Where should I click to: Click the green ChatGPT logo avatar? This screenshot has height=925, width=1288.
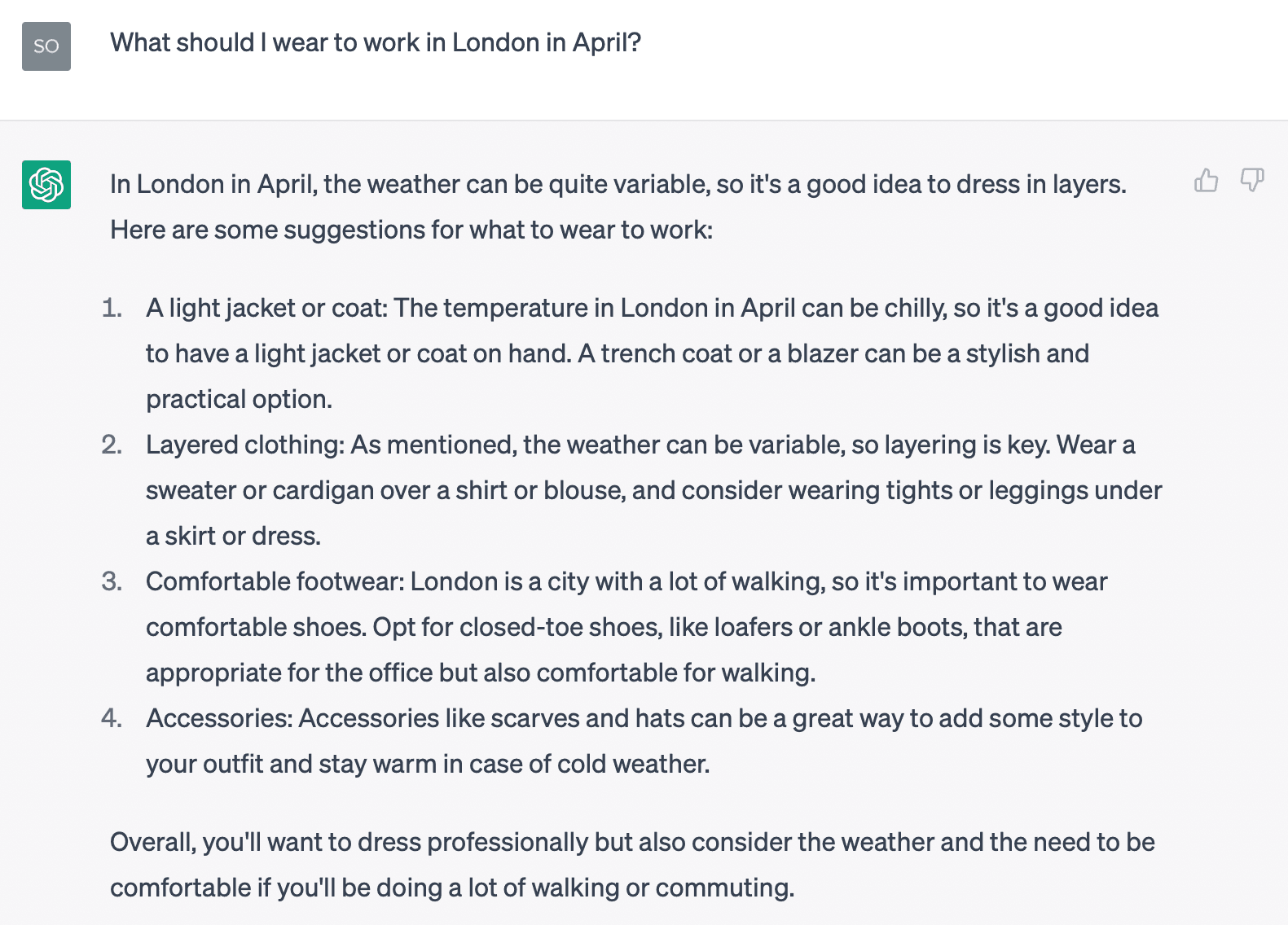[x=46, y=185]
